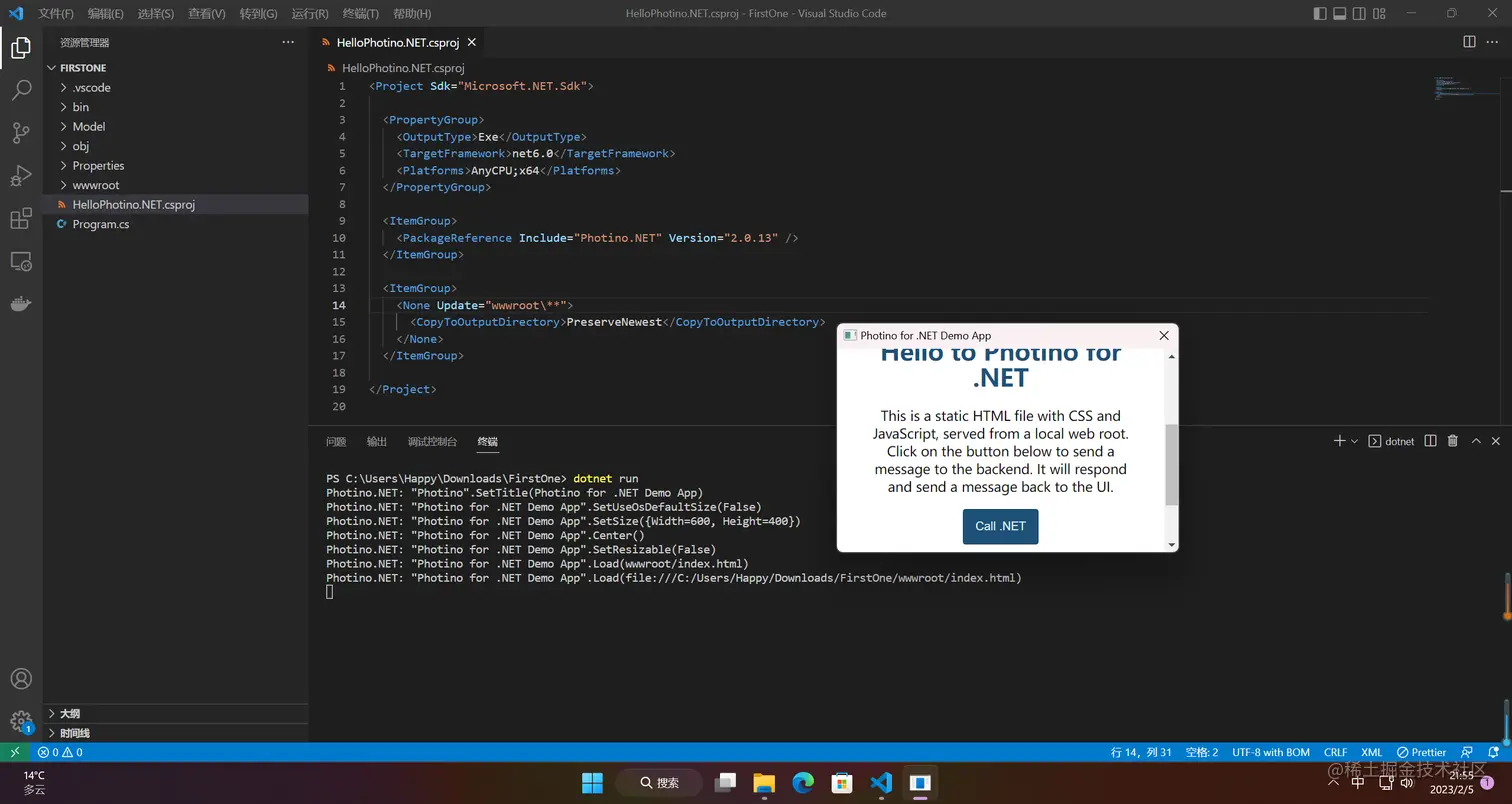Viewport: 1512px width, 804px height.
Task: Open the Extensions view
Action: [21, 219]
